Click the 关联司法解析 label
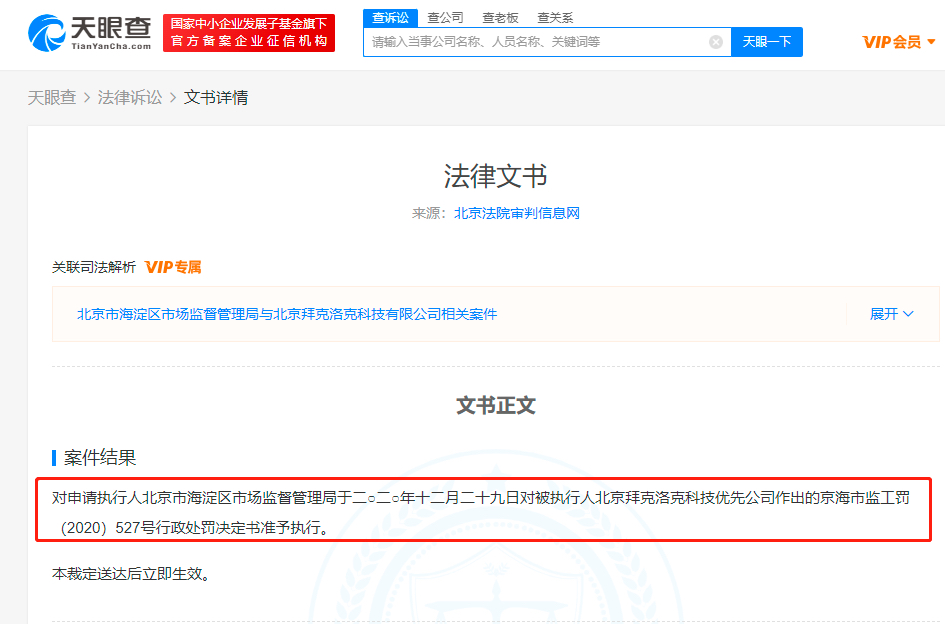 (x=93, y=267)
